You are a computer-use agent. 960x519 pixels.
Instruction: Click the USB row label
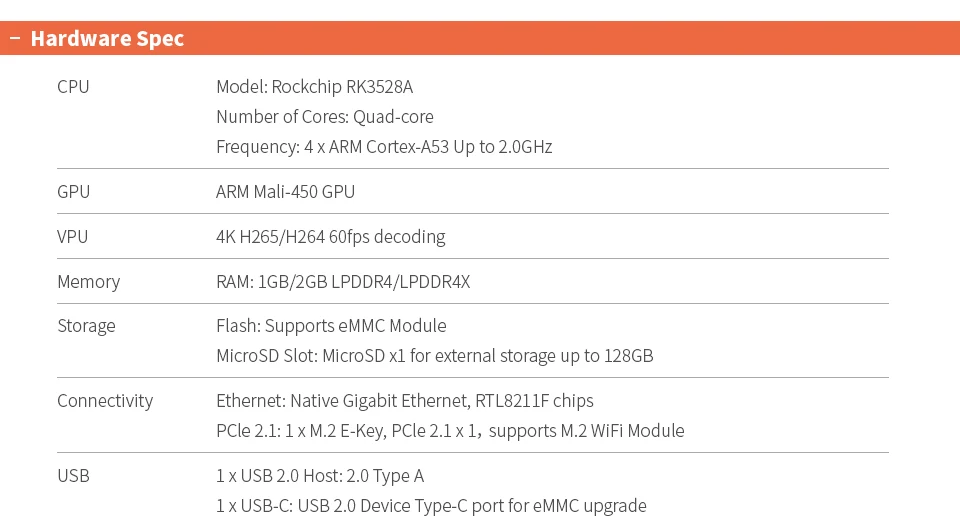[73, 476]
